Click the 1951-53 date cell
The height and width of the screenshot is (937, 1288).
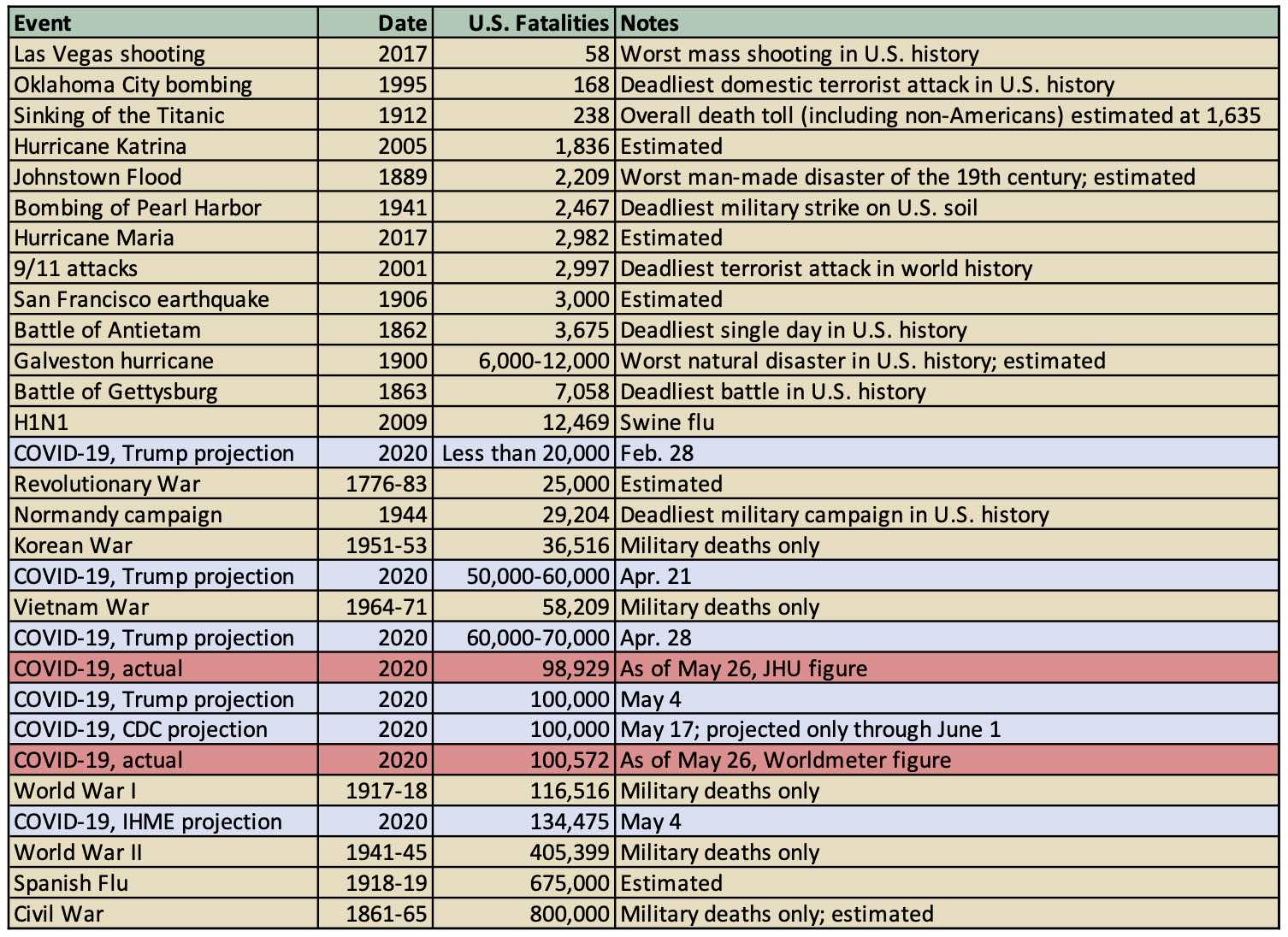[x=375, y=545]
